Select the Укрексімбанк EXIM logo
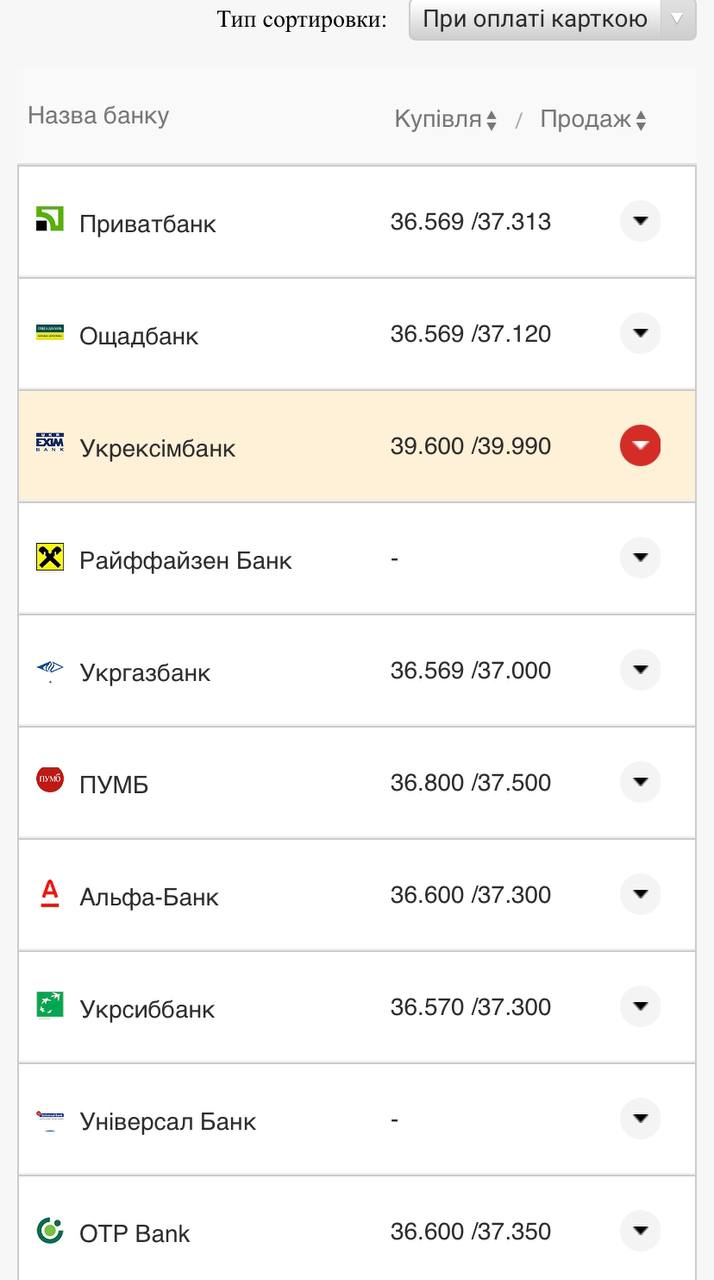The width and height of the screenshot is (714, 1280). [x=49, y=445]
